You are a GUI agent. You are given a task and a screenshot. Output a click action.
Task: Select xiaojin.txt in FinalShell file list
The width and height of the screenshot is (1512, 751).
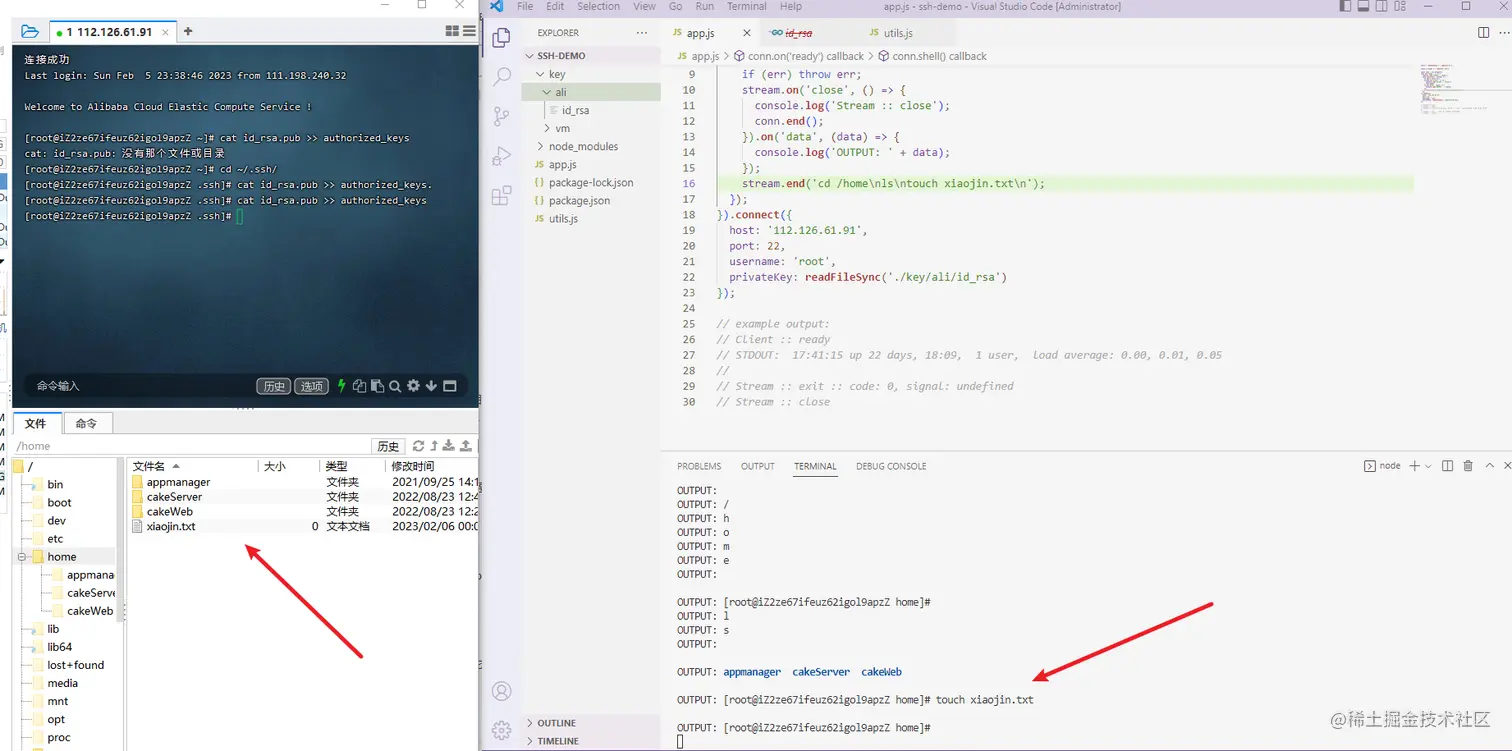tap(171, 526)
